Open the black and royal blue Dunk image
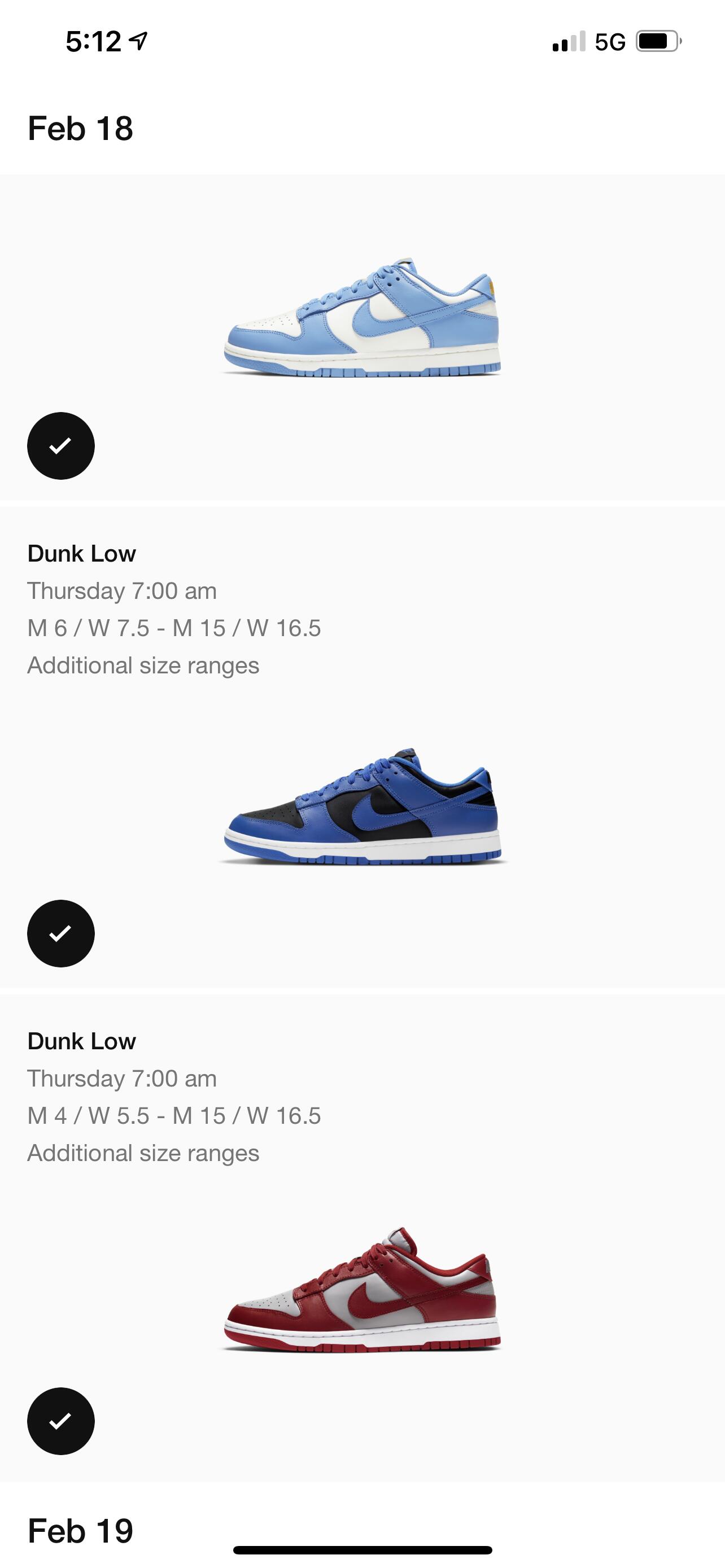 pos(362,806)
